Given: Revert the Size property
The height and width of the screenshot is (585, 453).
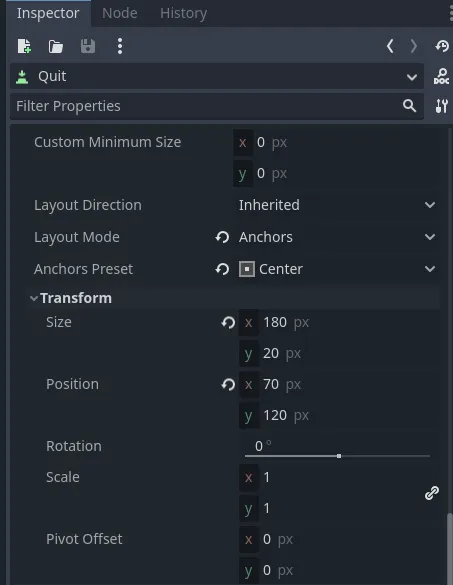Looking at the screenshot, I should coord(228,322).
